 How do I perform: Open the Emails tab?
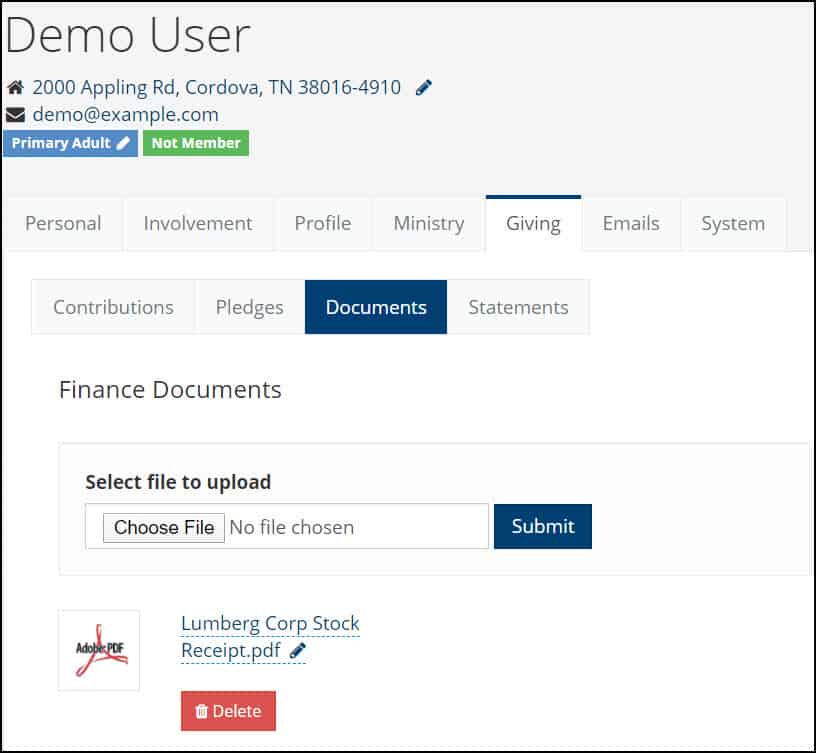point(631,224)
